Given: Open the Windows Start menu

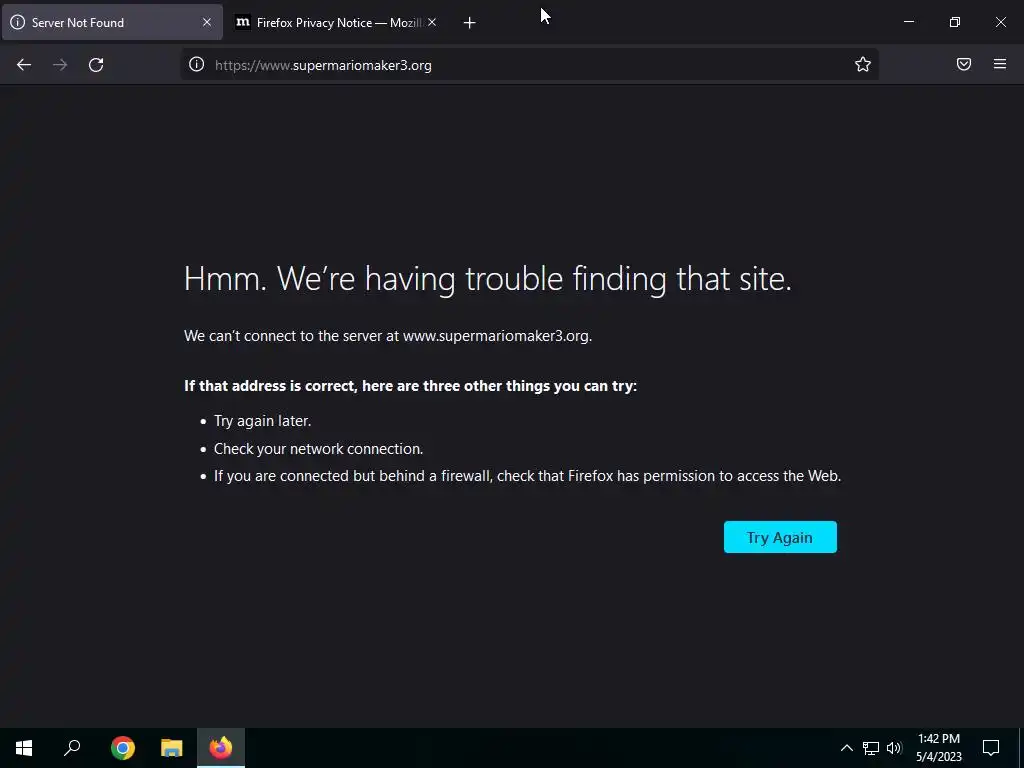Looking at the screenshot, I should pyautogui.click(x=24, y=748).
